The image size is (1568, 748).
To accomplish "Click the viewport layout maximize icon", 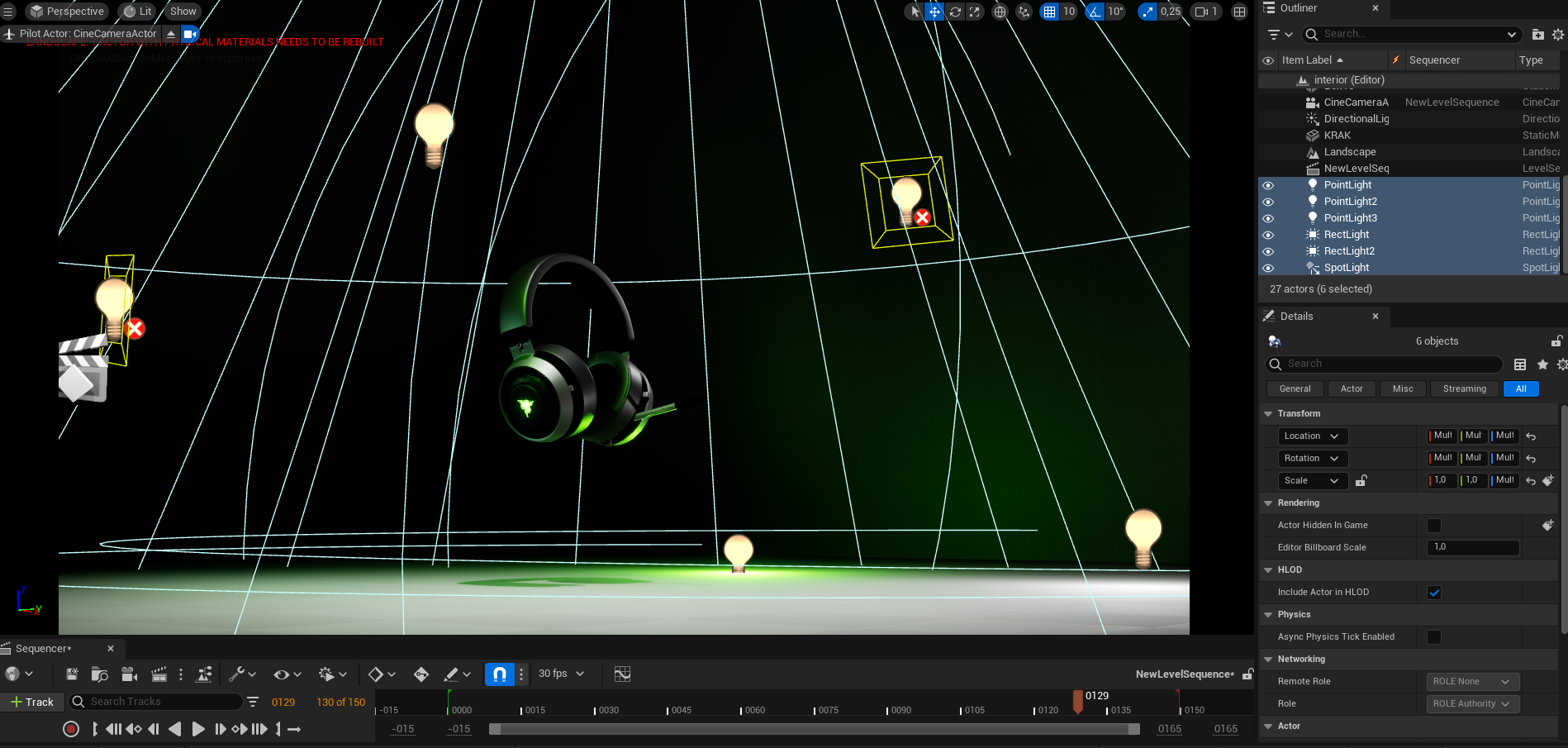I will coord(1239,12).
